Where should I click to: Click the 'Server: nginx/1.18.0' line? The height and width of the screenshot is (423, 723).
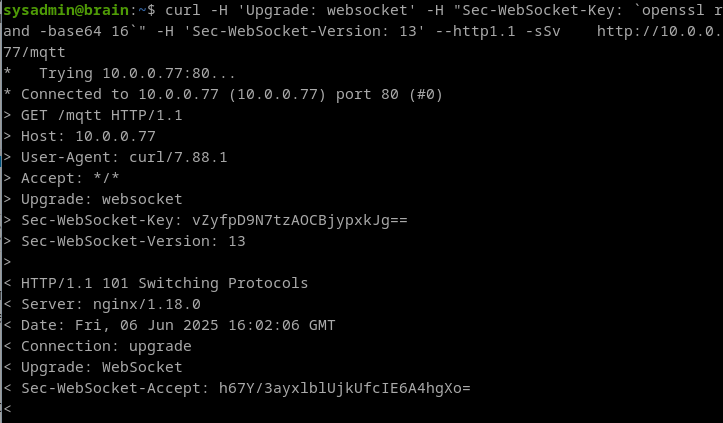pos(111,304)
